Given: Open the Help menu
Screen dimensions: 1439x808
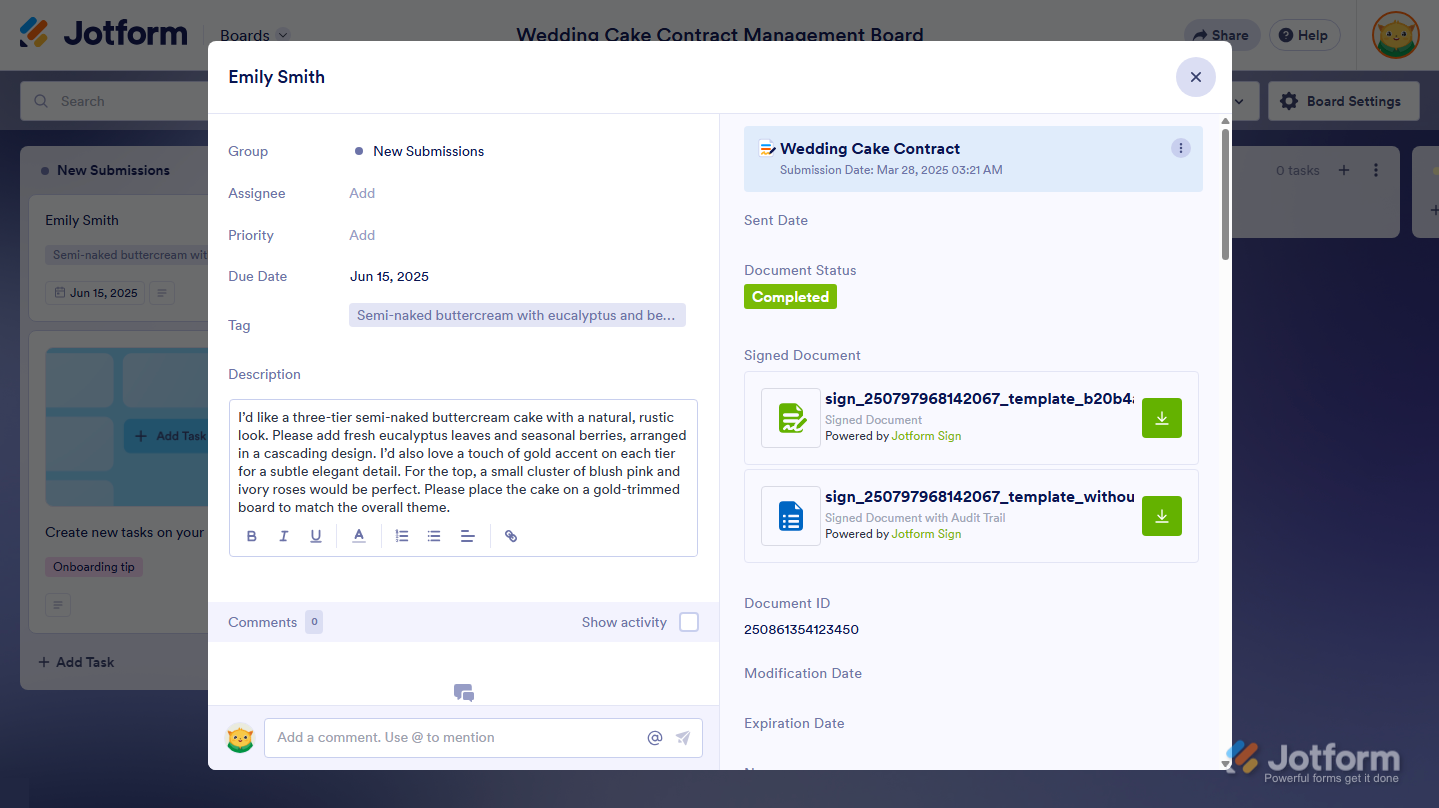Looking at the screenshot, I should pyautogui.click(x=1304, y=35).
